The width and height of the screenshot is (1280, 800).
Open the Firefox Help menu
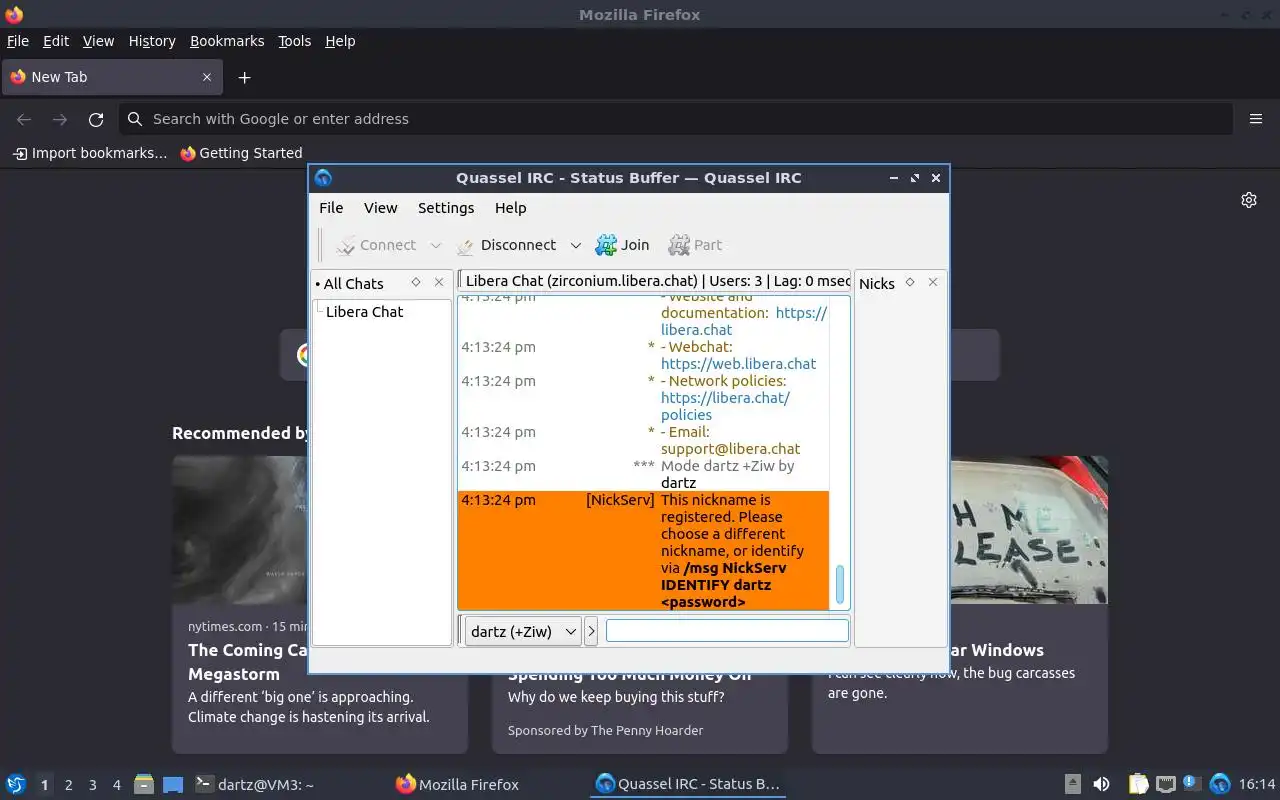[340, 41]
